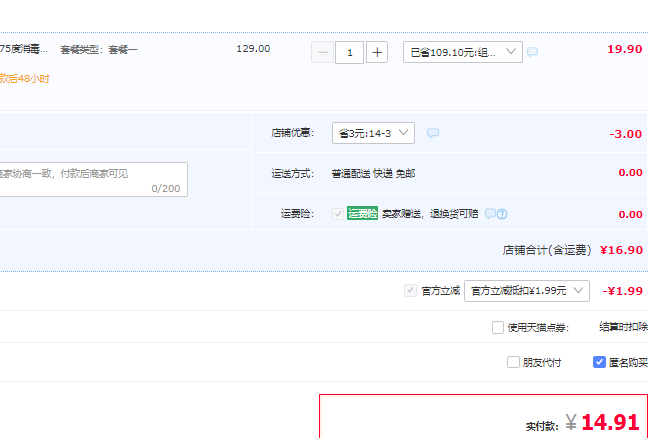Click the 实付款 label
This screenshot has height=438, width=652.
(542, 426)
